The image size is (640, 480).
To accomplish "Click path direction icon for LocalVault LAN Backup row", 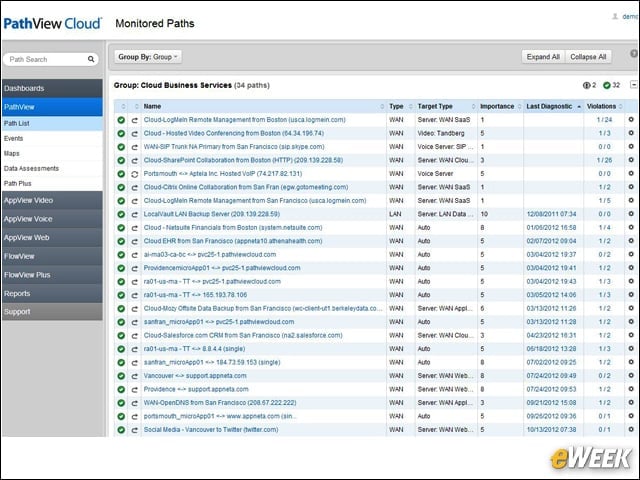I will [x=134, y=214].
